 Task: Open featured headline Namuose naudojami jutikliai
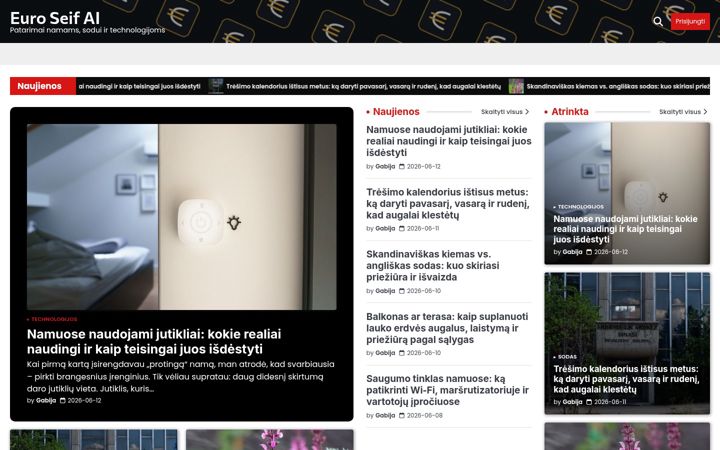(x=154, y=341)
